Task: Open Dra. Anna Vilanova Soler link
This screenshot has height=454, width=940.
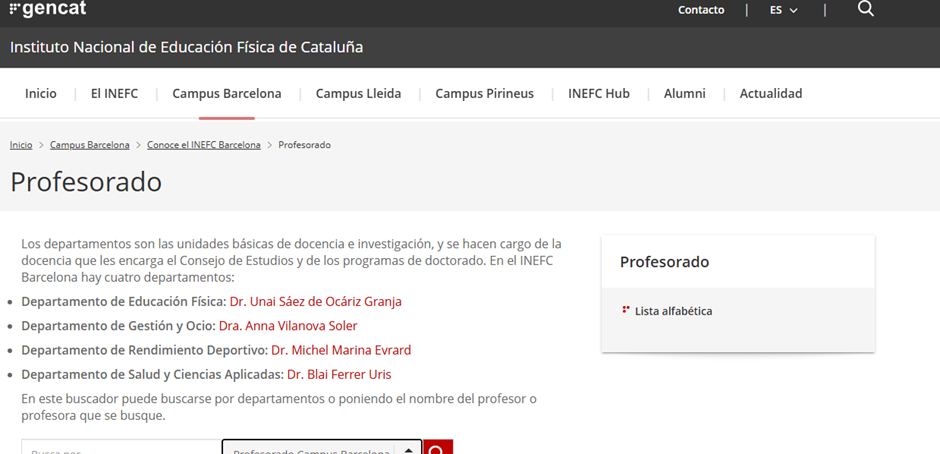Action: (x=288, y=326)
